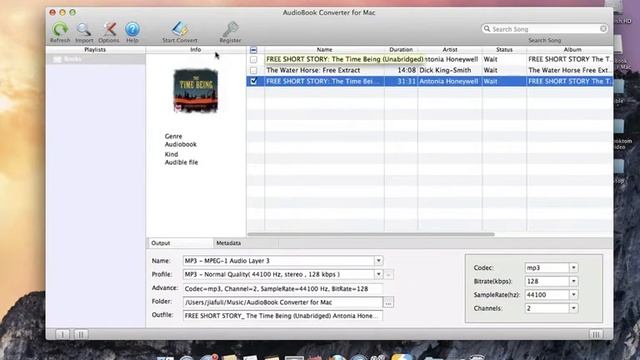Click the Playlists panel header
The image size is (640, 360).
click(95, 49)
